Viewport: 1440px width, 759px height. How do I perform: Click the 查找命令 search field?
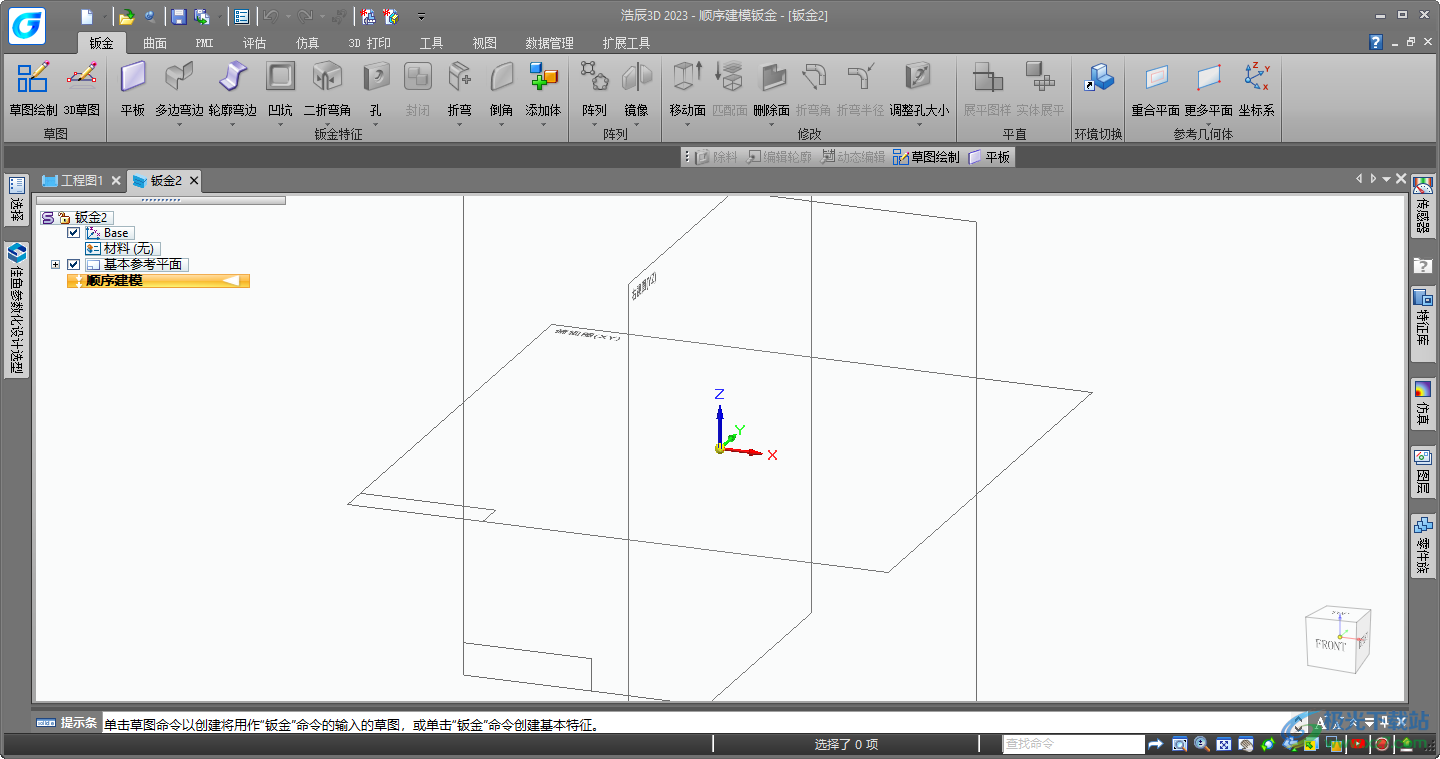1073,744
